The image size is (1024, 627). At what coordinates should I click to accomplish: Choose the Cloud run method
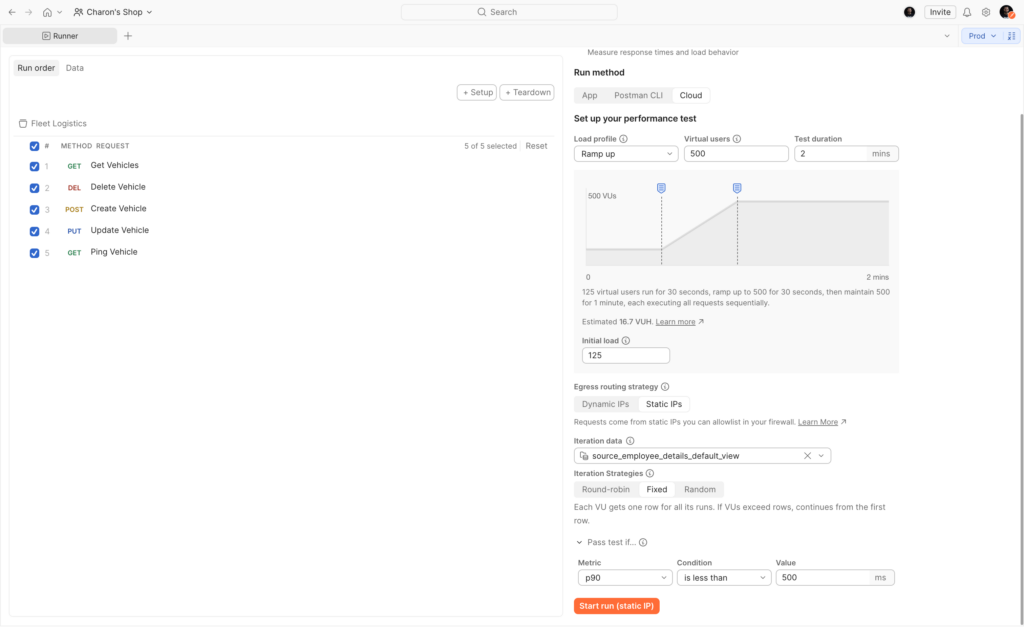click(x=690, y=95)
